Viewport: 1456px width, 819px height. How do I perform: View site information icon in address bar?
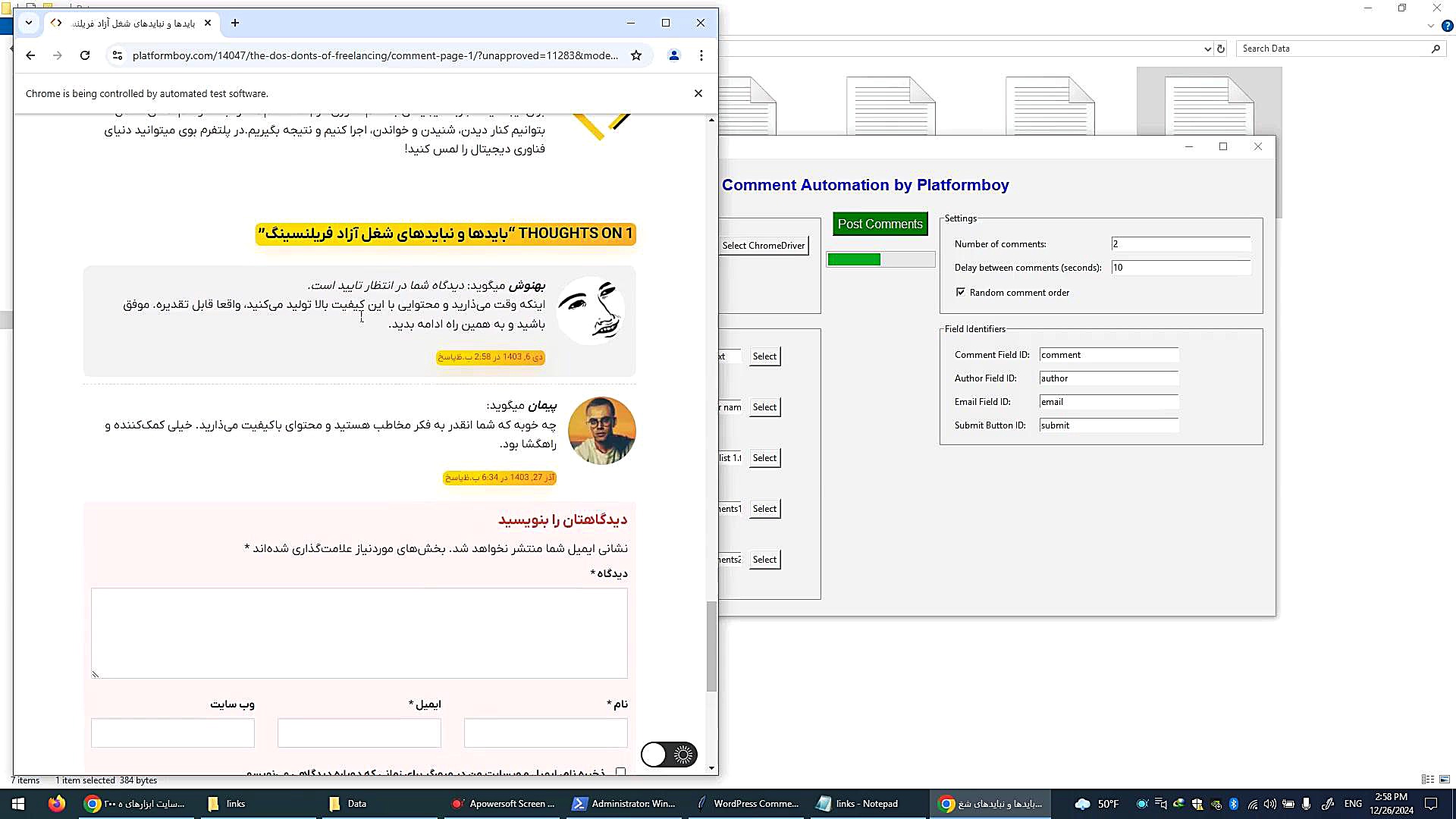(x=117, y=55)
